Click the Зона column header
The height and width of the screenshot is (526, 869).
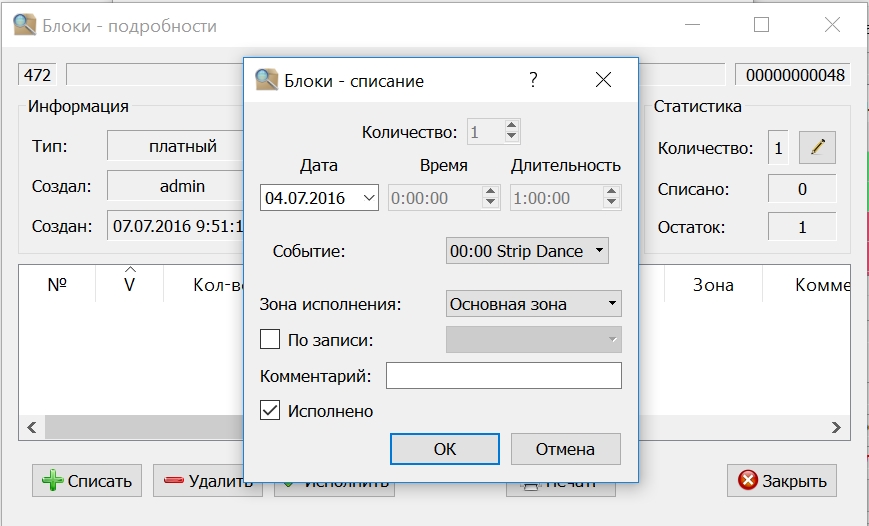point(713,284)
